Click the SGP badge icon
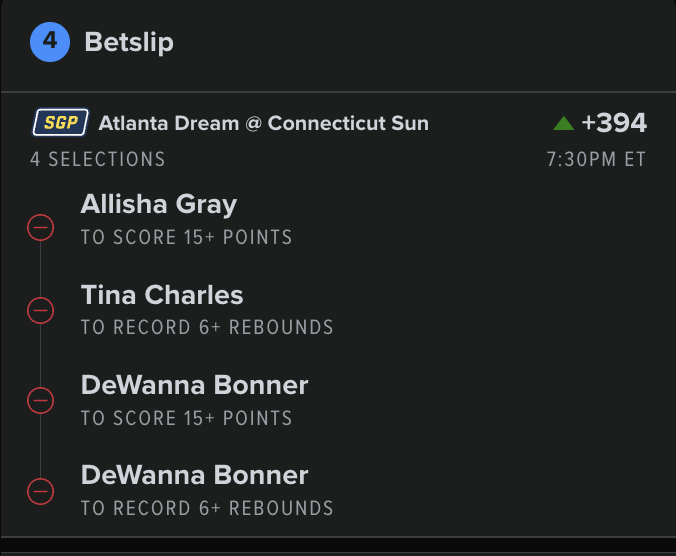This screenshot has height=556, width=676. 61,123
